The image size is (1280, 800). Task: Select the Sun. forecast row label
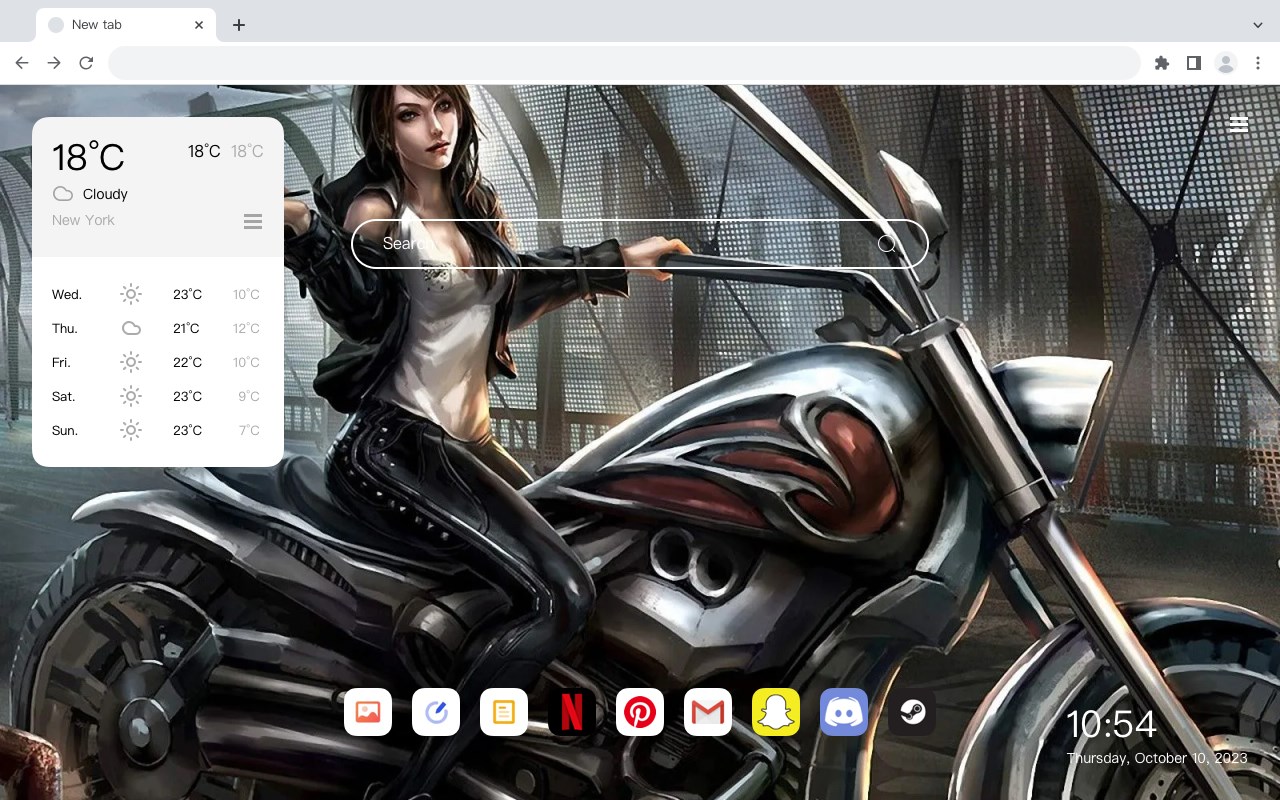(x=65, y=430)
